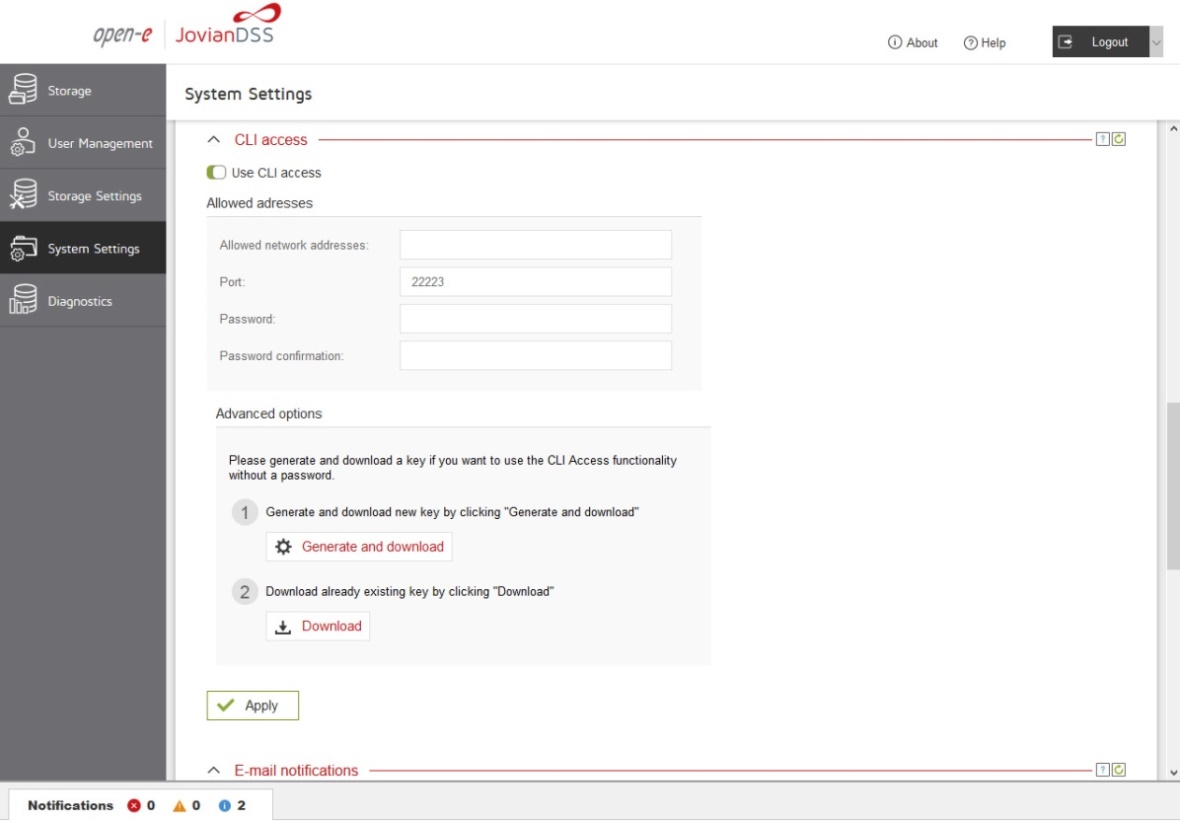Click the User Management person icon
The height and width of the screenshot is (821, 1180).
pos(23,141)
